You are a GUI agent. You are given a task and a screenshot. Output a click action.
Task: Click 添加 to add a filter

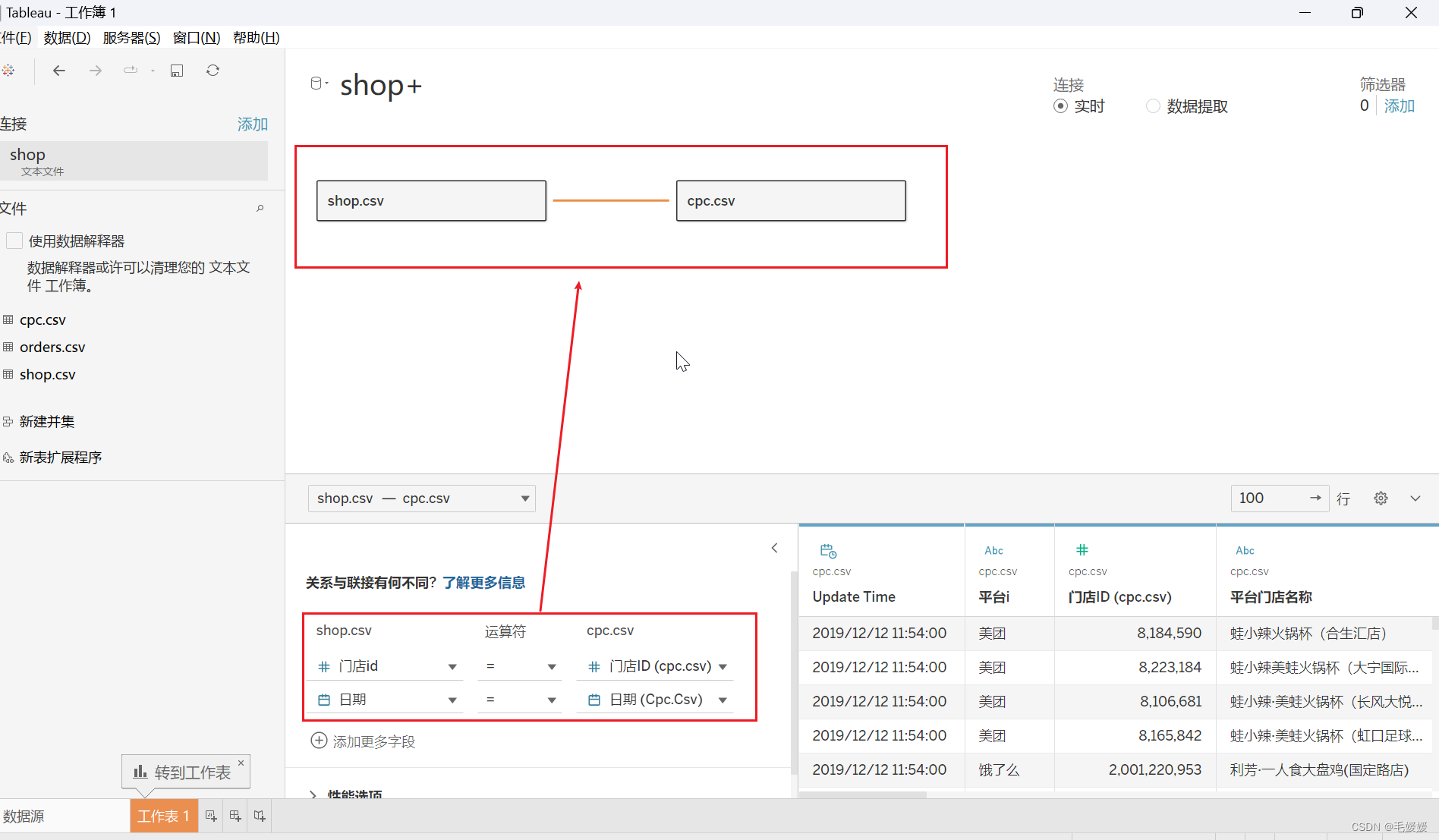pos(1400,105)
